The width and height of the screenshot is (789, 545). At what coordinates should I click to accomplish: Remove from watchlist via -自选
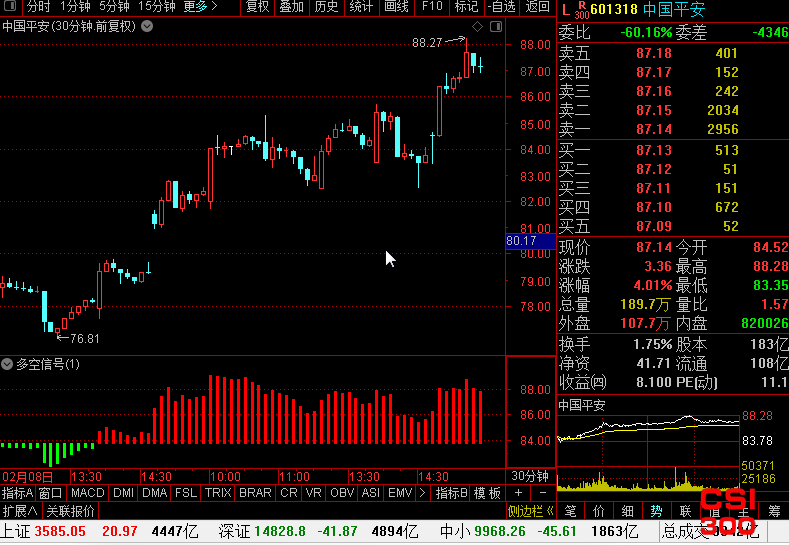point(502,7)
